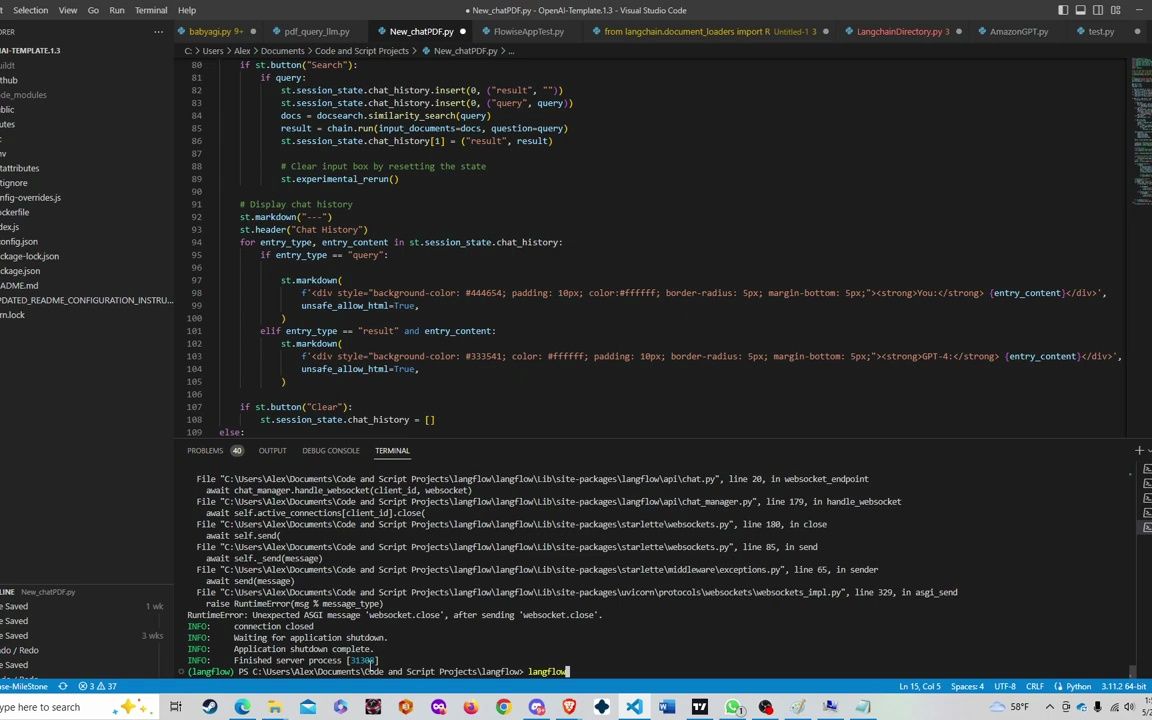Open WhatsApp from the taskbar
Image resolution: width=1152 pixels, height=720 pixels.
[x=733, y=707]
